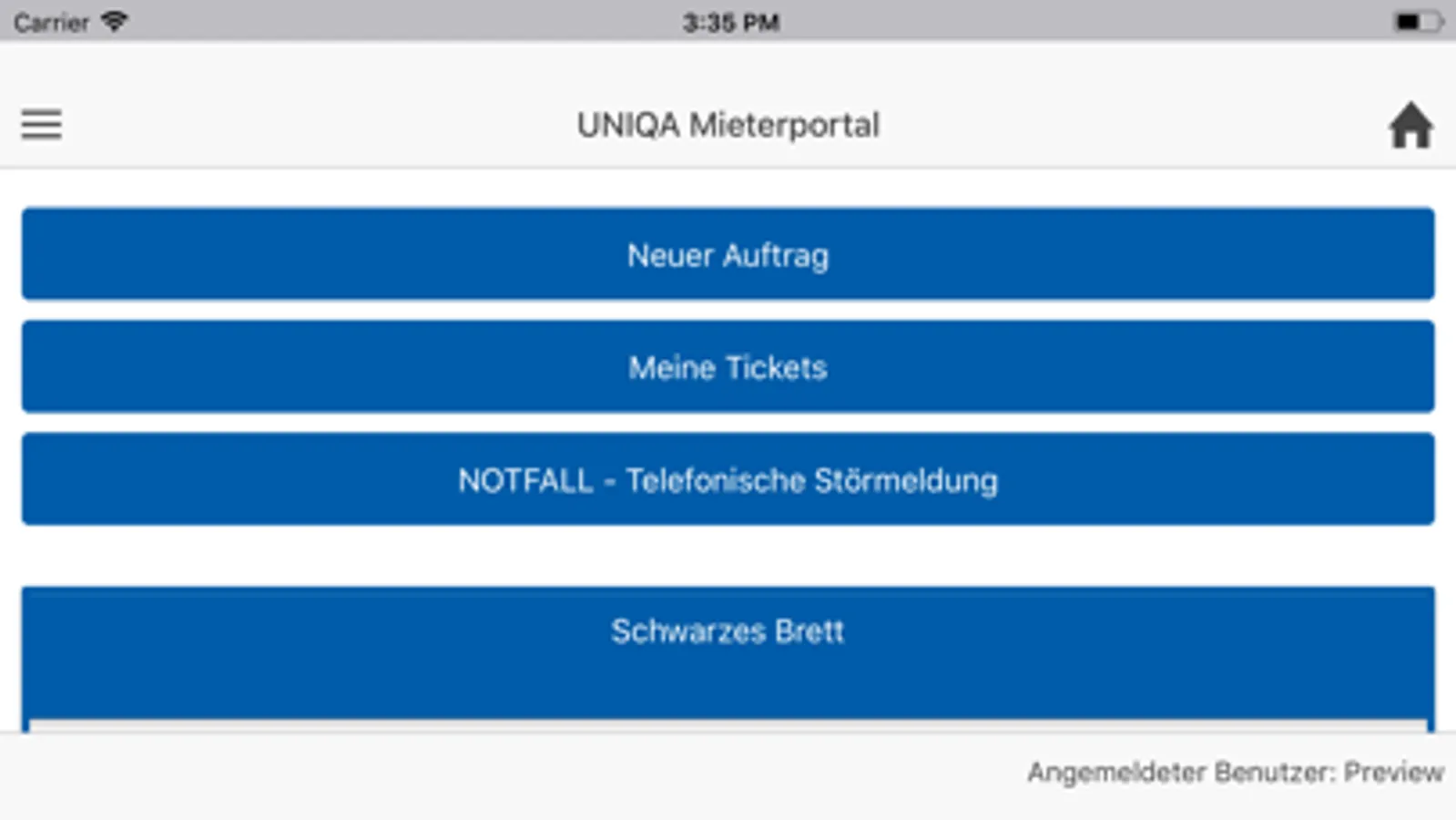Screen dimensions: 1456x820
Task: Click the white bulletin panel under Schwarzes Brett
Action: click(x=728, y=725)
